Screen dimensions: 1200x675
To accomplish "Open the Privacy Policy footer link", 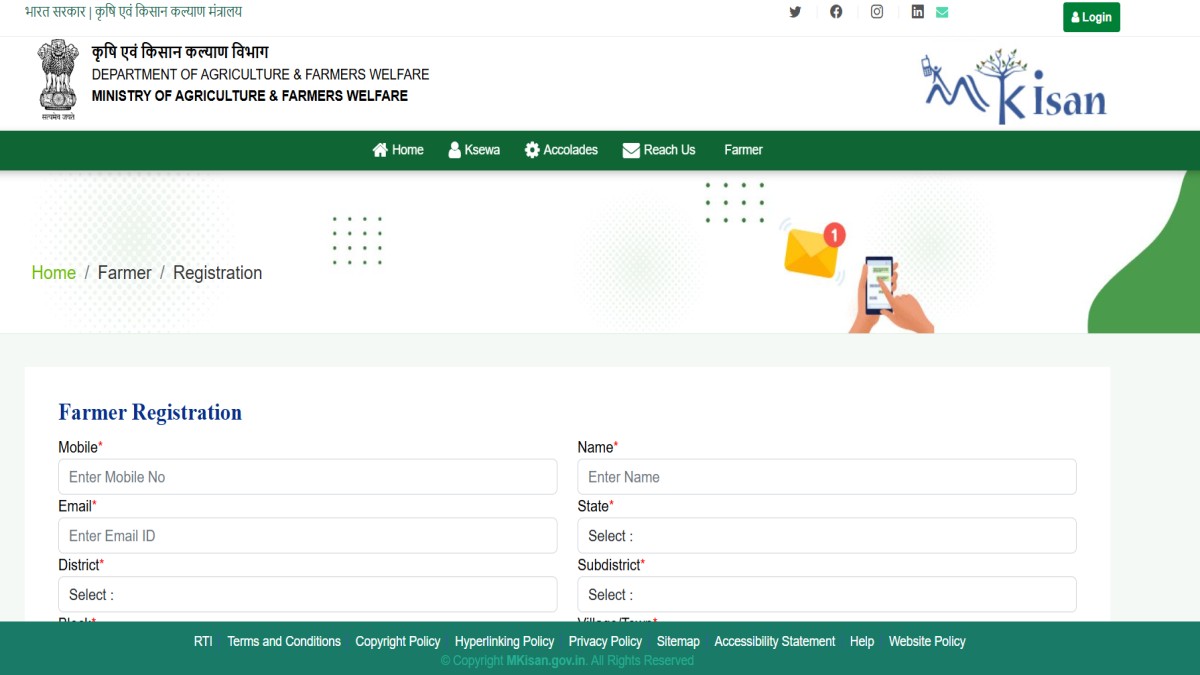I will (x=605, y=642).
